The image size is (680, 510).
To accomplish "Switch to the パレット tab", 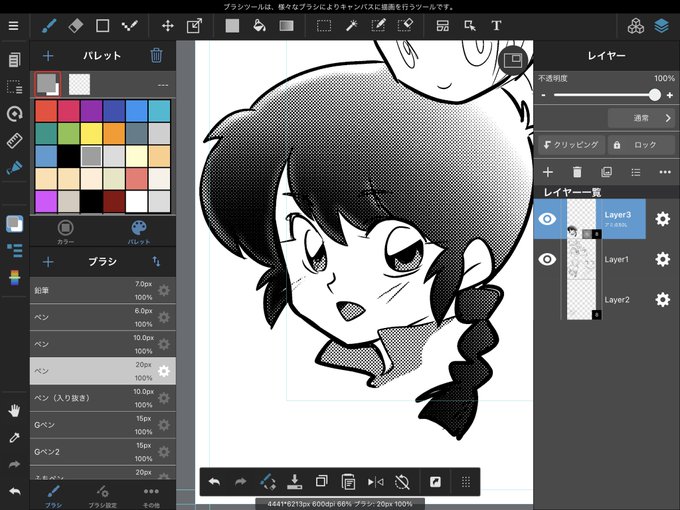I will [x=139, y=232].
